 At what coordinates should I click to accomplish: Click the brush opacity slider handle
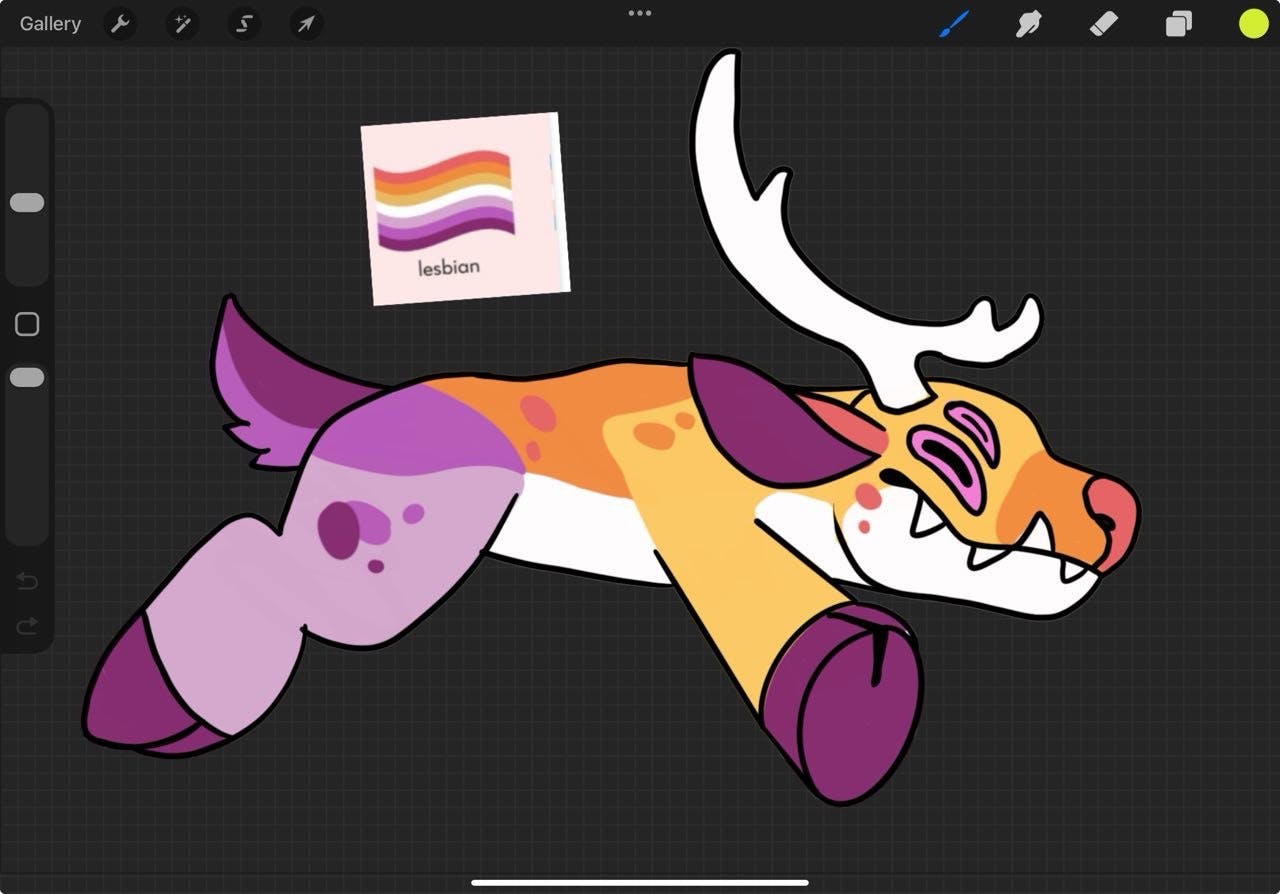click(x=27, y=377)
